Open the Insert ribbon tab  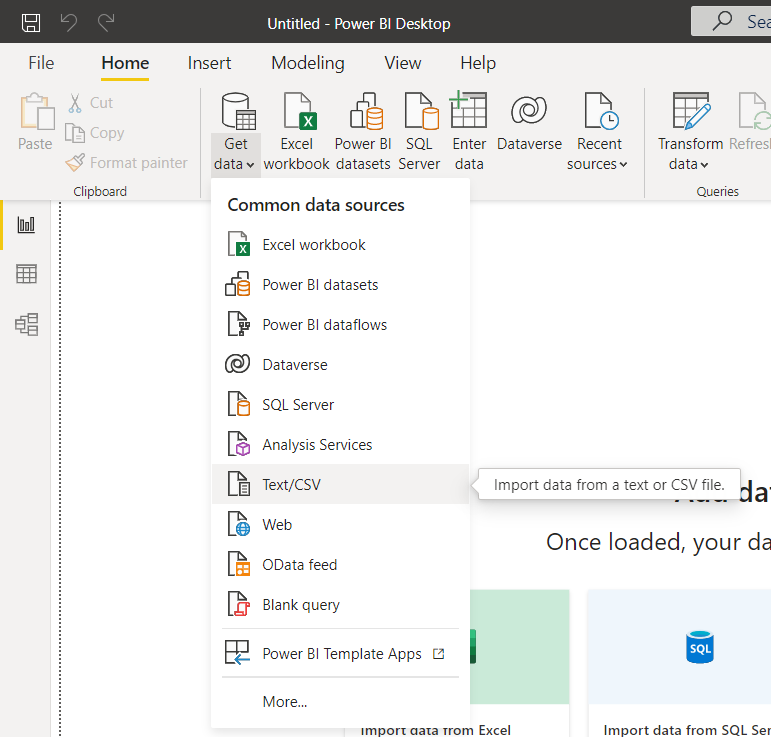click(209, 63)
